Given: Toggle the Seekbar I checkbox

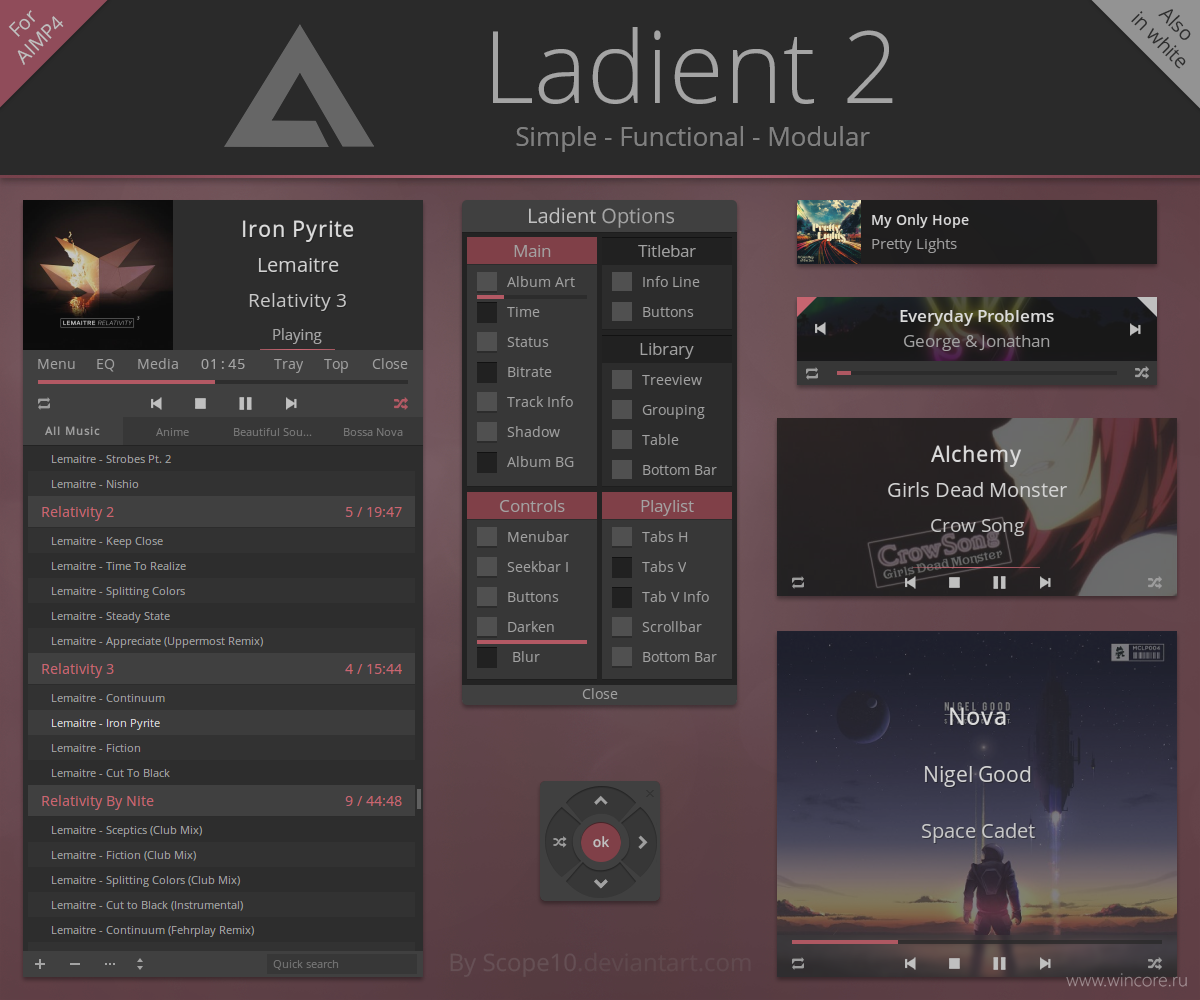Looking at the screenshot, I should 487,567.
